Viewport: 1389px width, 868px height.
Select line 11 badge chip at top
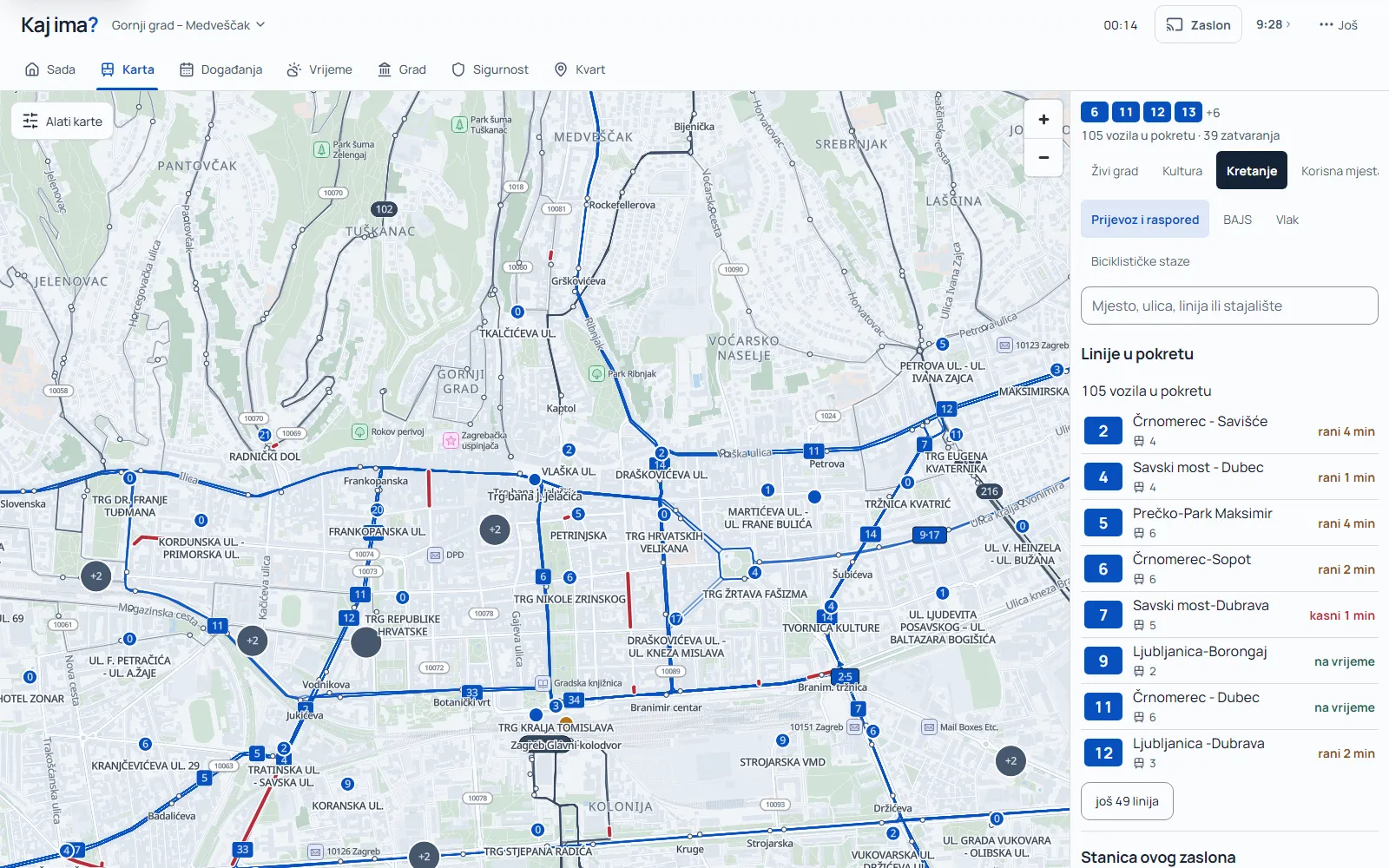point(1126,112)
